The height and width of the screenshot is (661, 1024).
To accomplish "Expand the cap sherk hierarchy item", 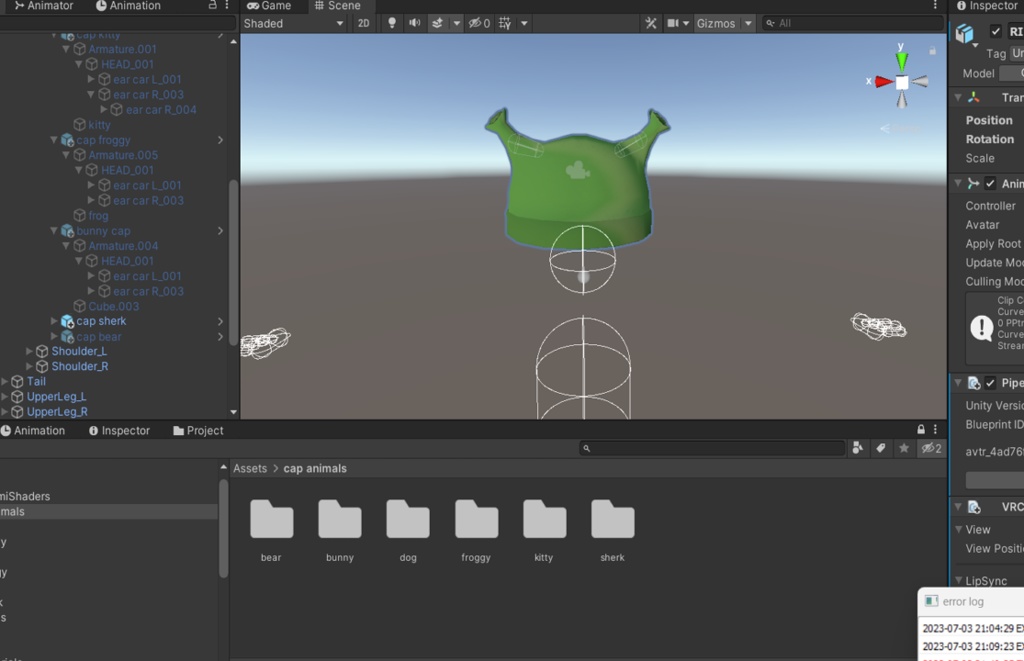I will click(x=54, y=321).
